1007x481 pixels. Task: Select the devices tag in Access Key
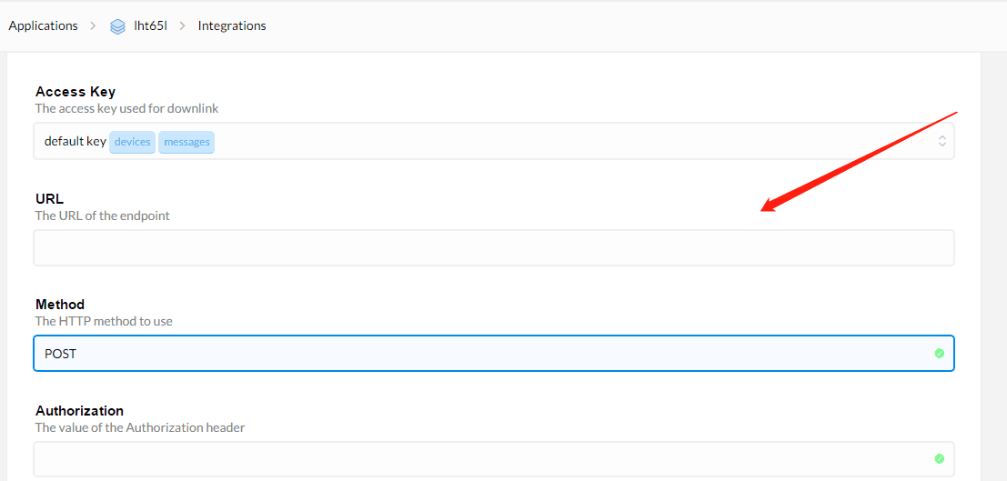coord(132,142)
